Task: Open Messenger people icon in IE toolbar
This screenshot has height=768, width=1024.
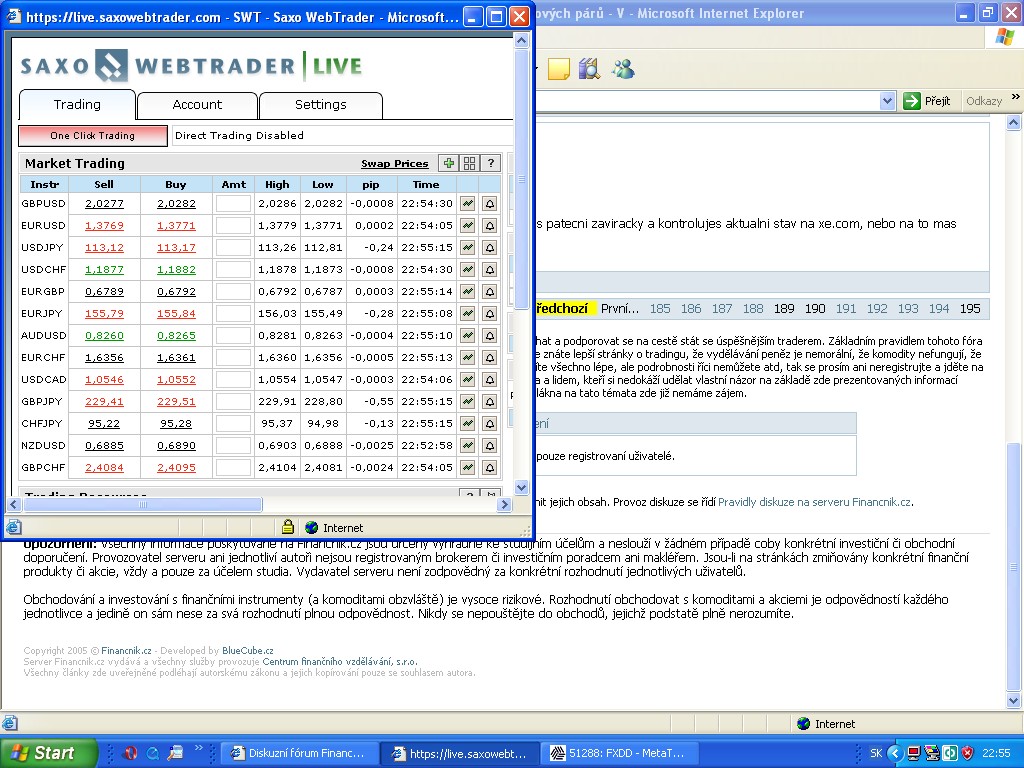Action: [622, 69]
